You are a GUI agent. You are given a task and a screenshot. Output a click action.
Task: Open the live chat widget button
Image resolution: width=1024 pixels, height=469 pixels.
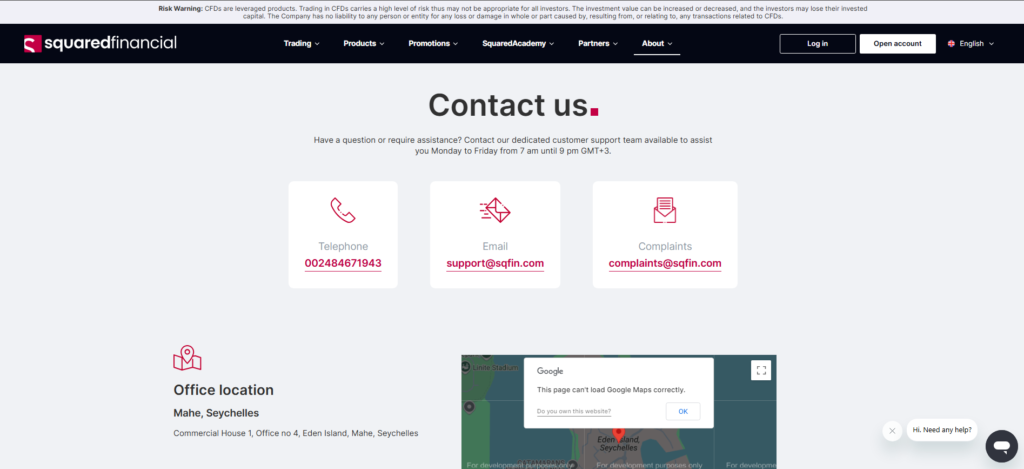coord(1000,445)
